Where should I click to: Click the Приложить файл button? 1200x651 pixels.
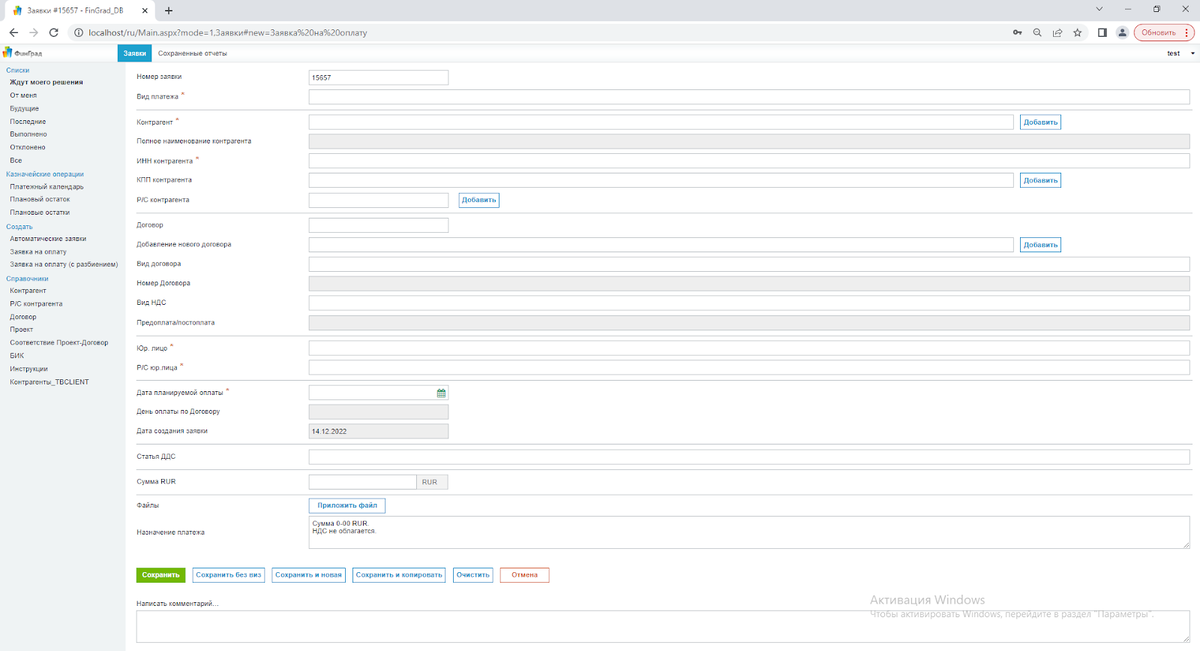[x=346, y=507]
